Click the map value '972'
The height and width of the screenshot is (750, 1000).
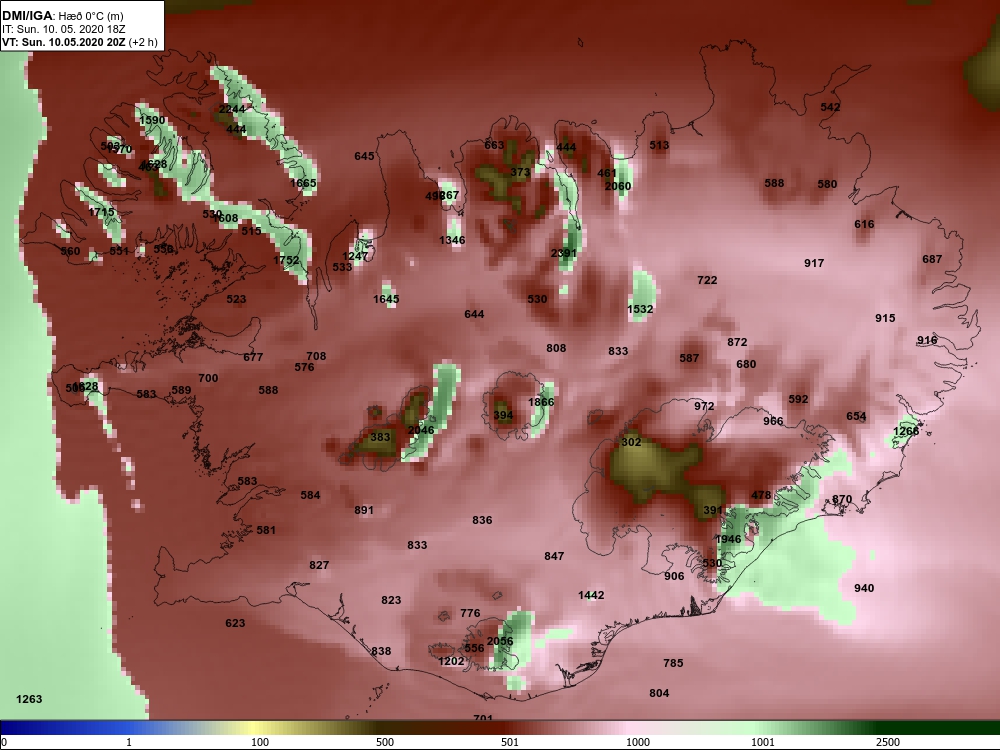pos(705,407)
